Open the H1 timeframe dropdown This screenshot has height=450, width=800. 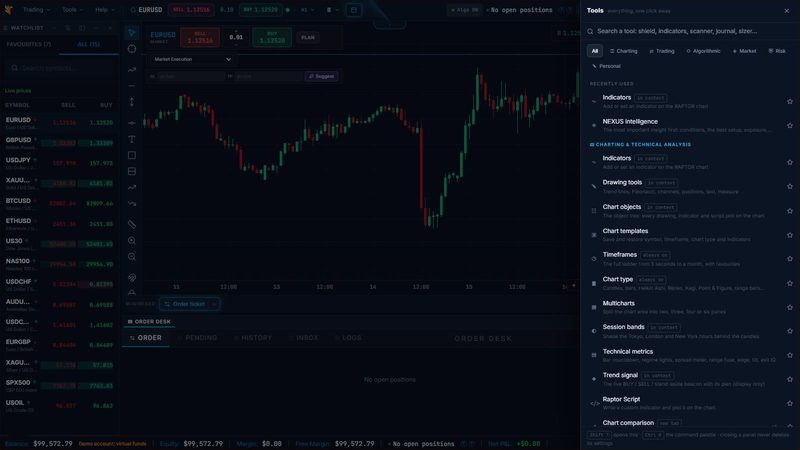[x=307, y=10]
